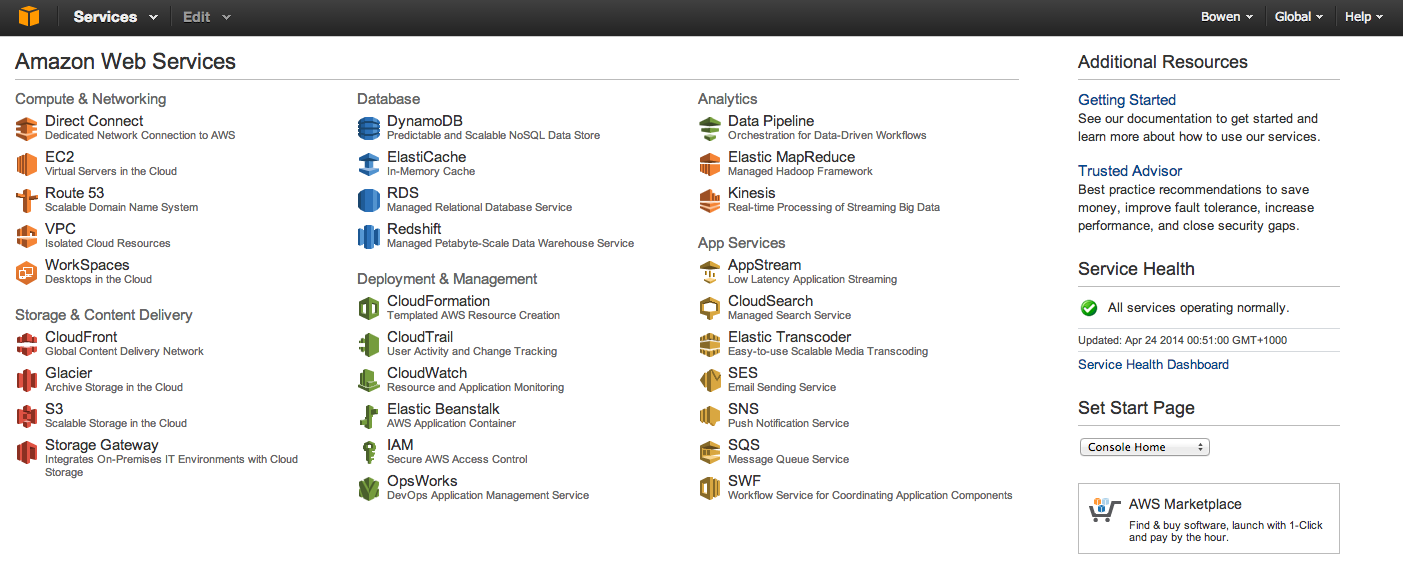Click the Redshift service icon
The width and height of the screenshot is (1403, 581).
coord(369,236)
